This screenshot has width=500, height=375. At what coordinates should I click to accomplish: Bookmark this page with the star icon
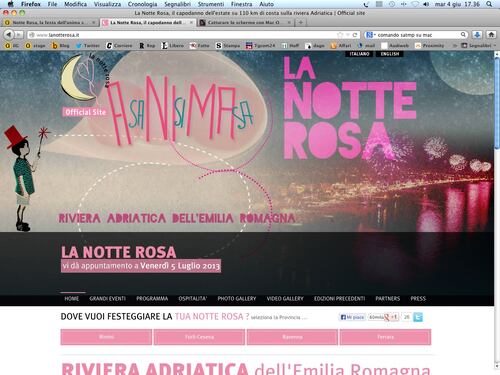click(x=340, y=35)
